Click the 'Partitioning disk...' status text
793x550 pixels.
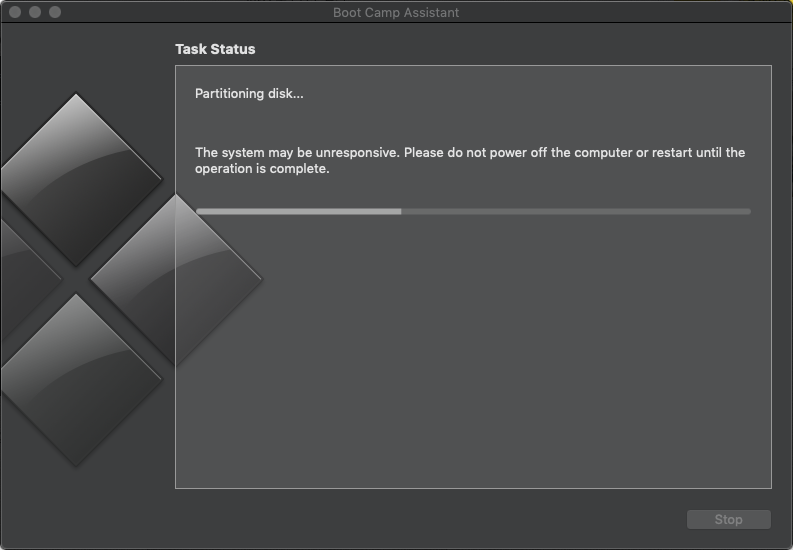pos(249,94)
